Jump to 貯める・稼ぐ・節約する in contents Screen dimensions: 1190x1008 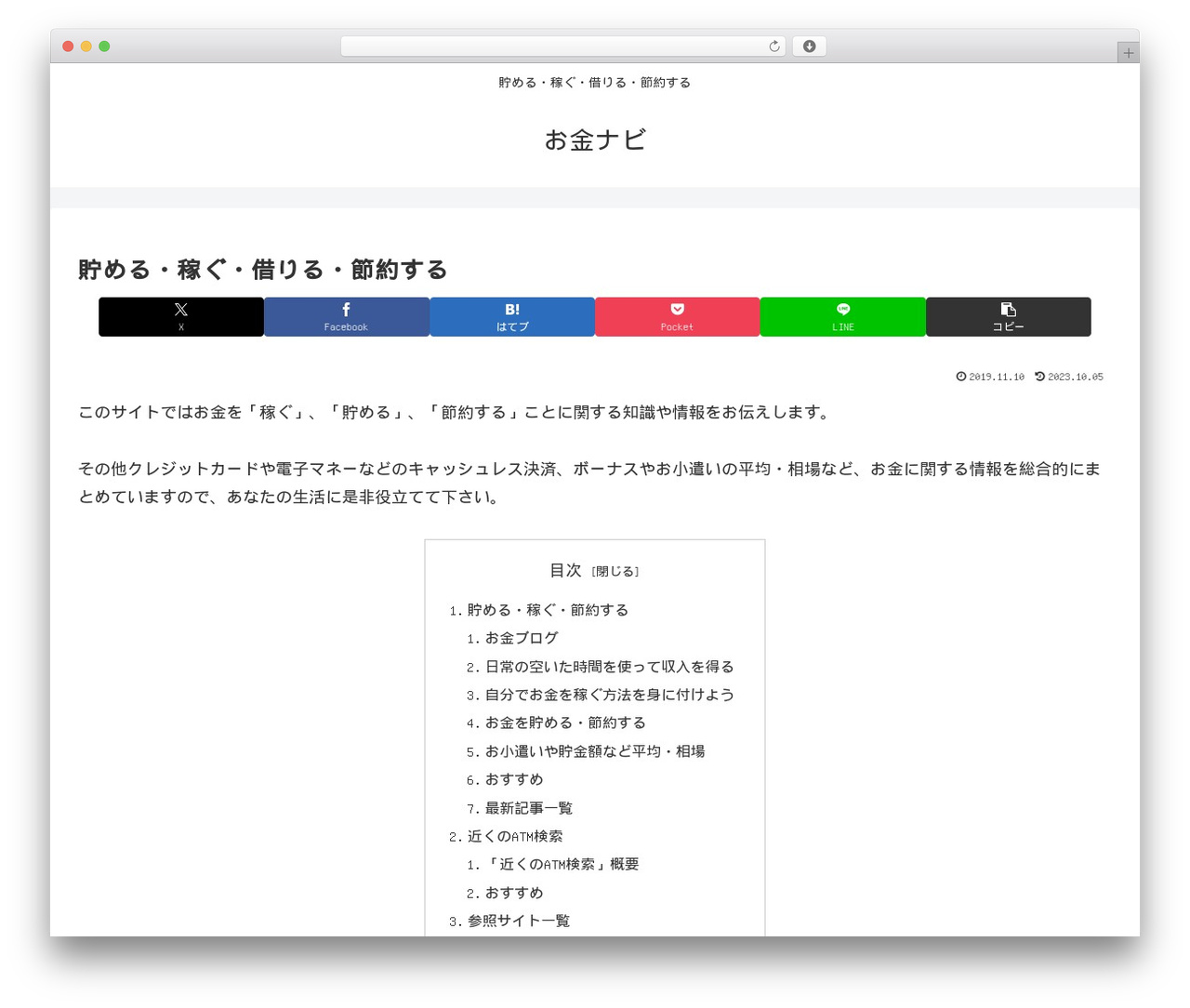tap(548, 610)
